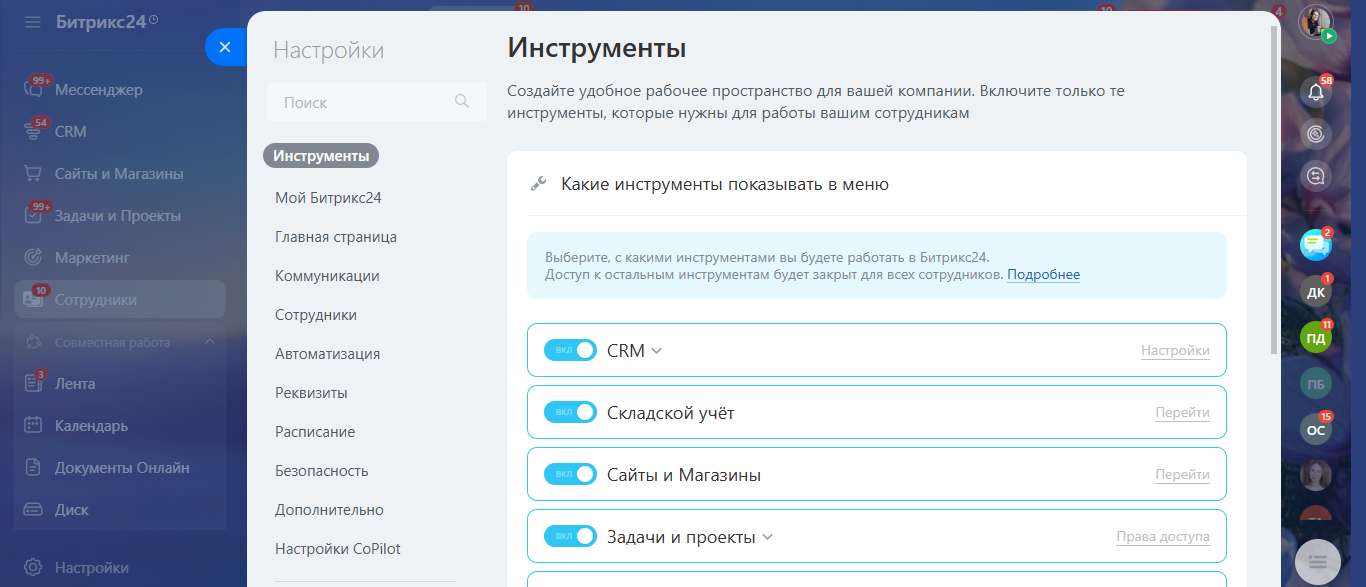1366x587 pixels.
Task: Open the Календарь label in the left menu
Action: (92, 426)
